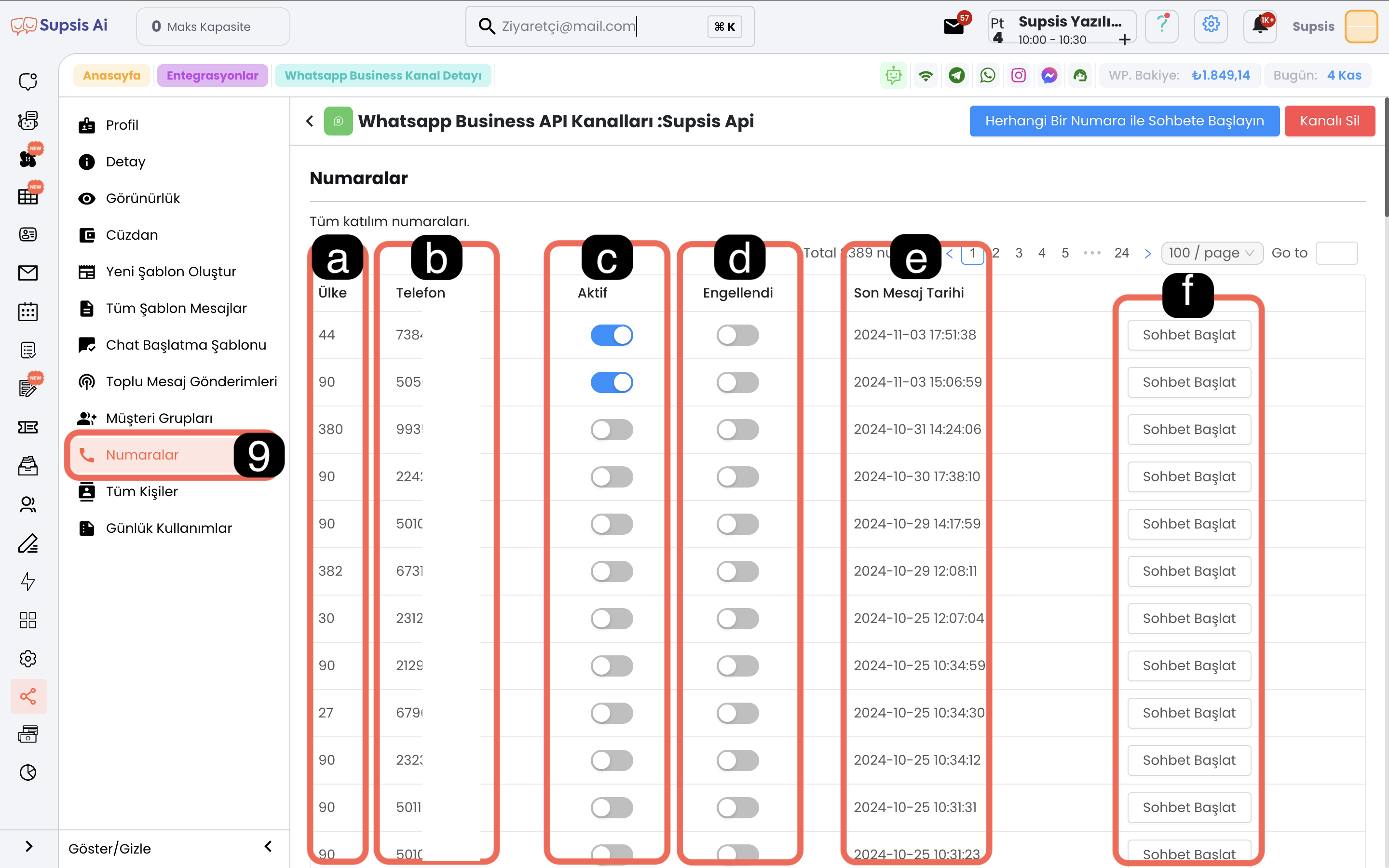The height and width of the screenshot is (868, 1389).
Task: Click Sohbet Başlat for 2024-11-03 17:51:38 row
Action: (x=1189, y=335)
